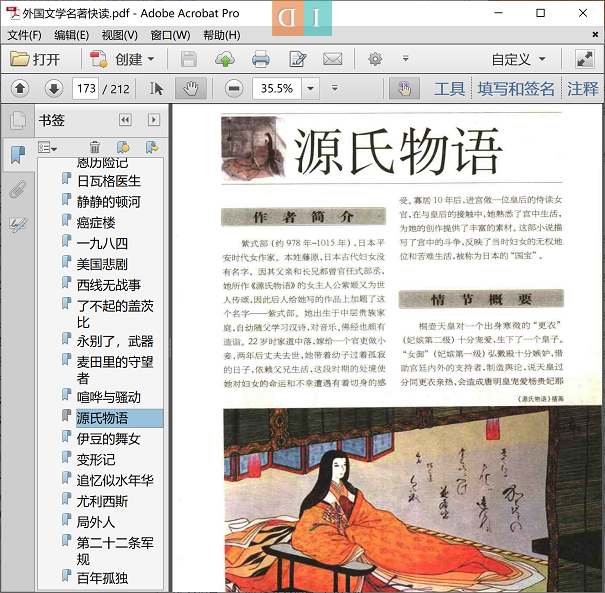Click the zoom out minus button
Image resolution: width=605 pixels, height=593 pixels.
(234, 89)
